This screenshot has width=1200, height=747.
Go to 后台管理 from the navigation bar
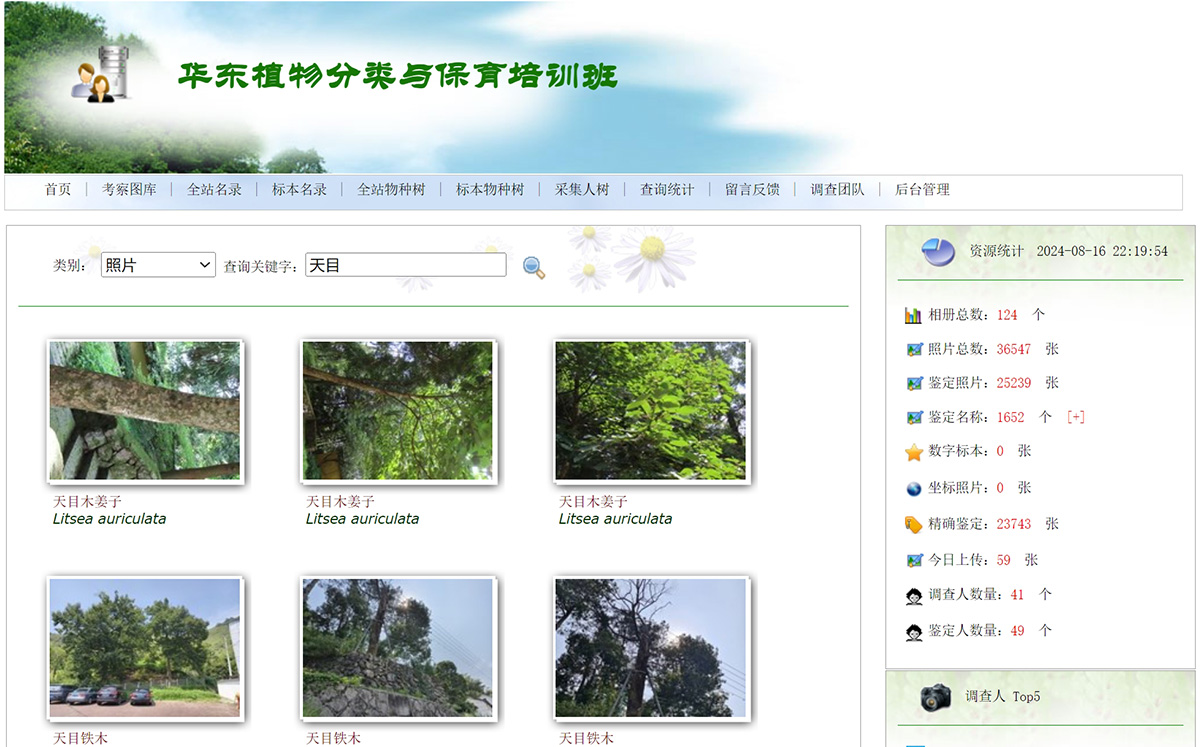pyautogui.click(x=922, y=189)
